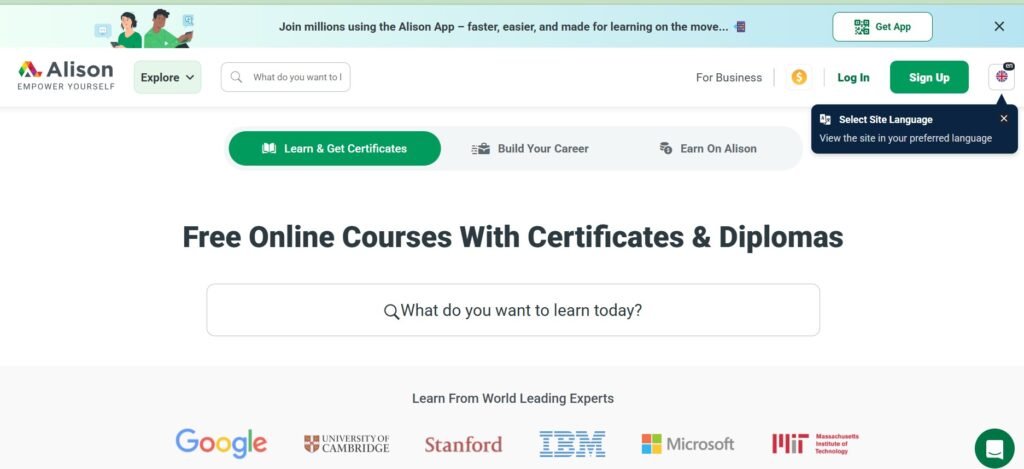
Task: Open the chat support widget
Action: [x=995, y=449]
